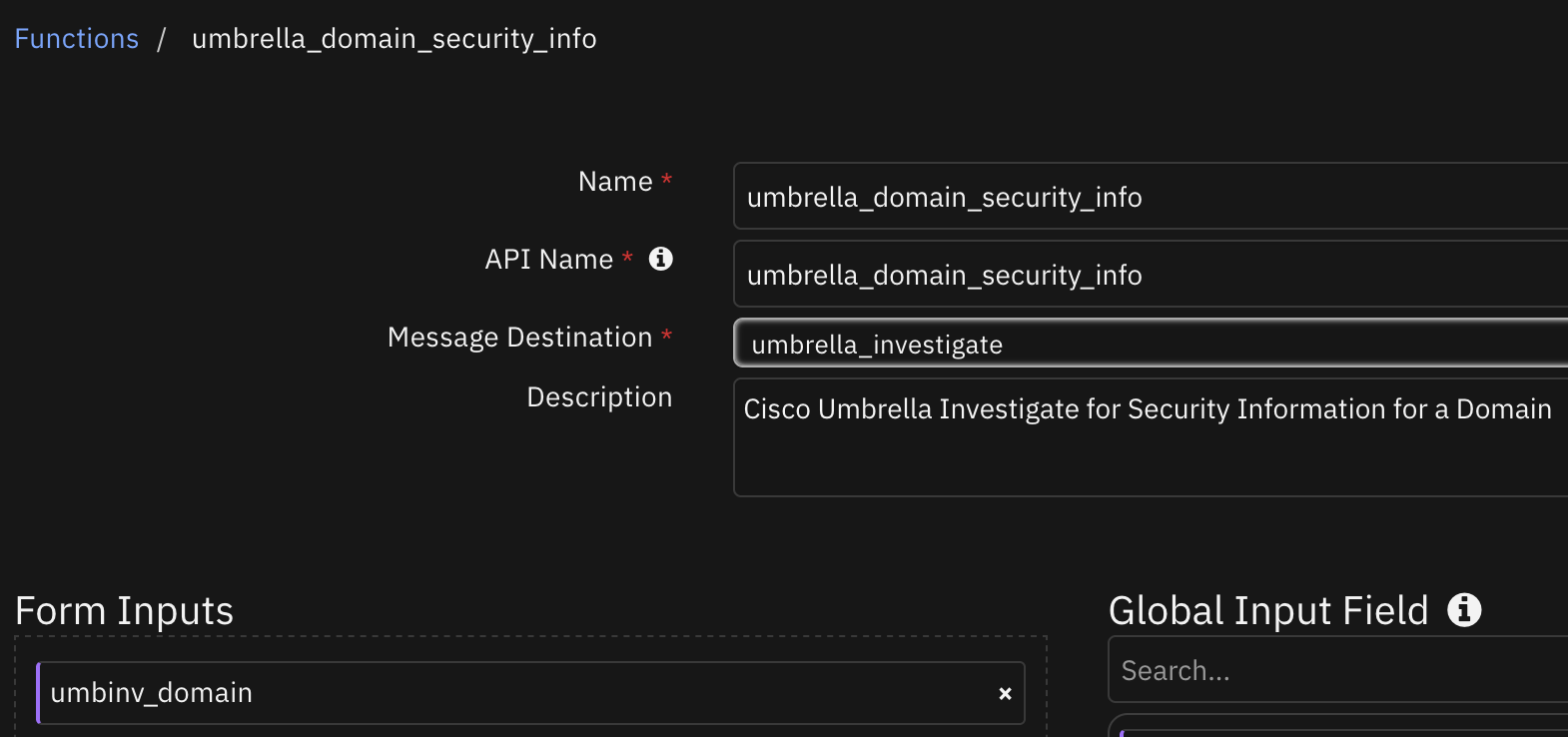Click the Global Input Field info icon
Screen dimensions: 1568x737
coord(1464,609)
